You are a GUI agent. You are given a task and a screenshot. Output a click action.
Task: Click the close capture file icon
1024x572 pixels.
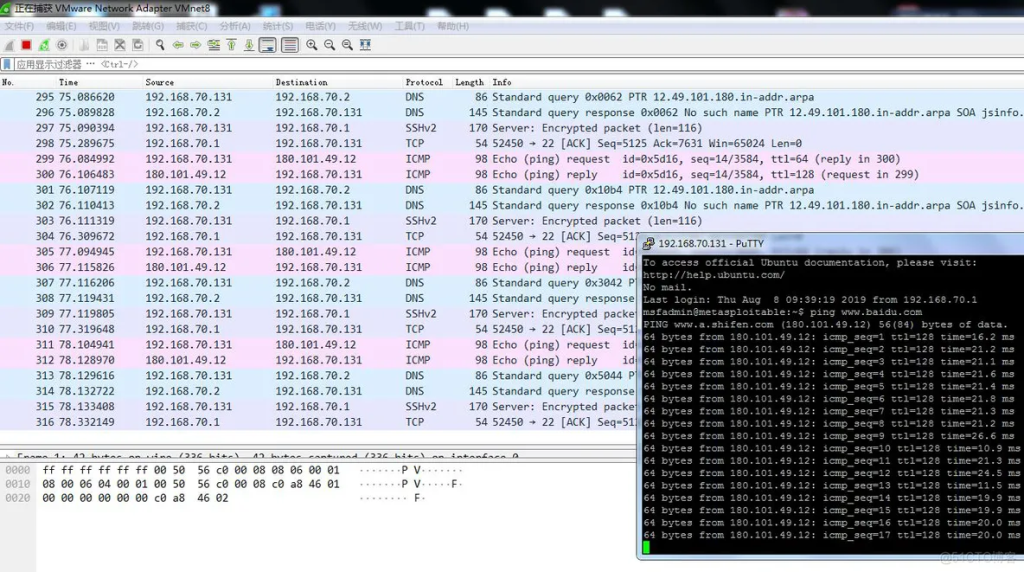click(120, 45)
